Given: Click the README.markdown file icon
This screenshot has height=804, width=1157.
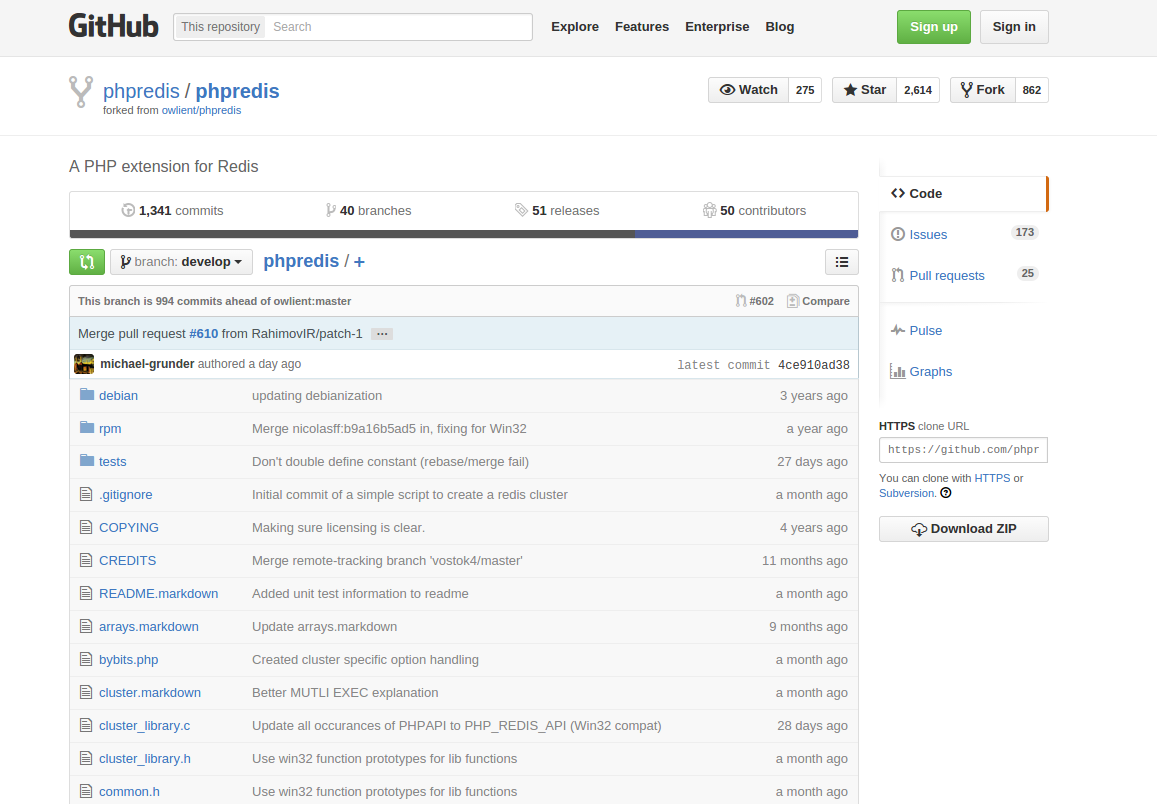Looking at the screenshot, I should [x=86, y=593].
